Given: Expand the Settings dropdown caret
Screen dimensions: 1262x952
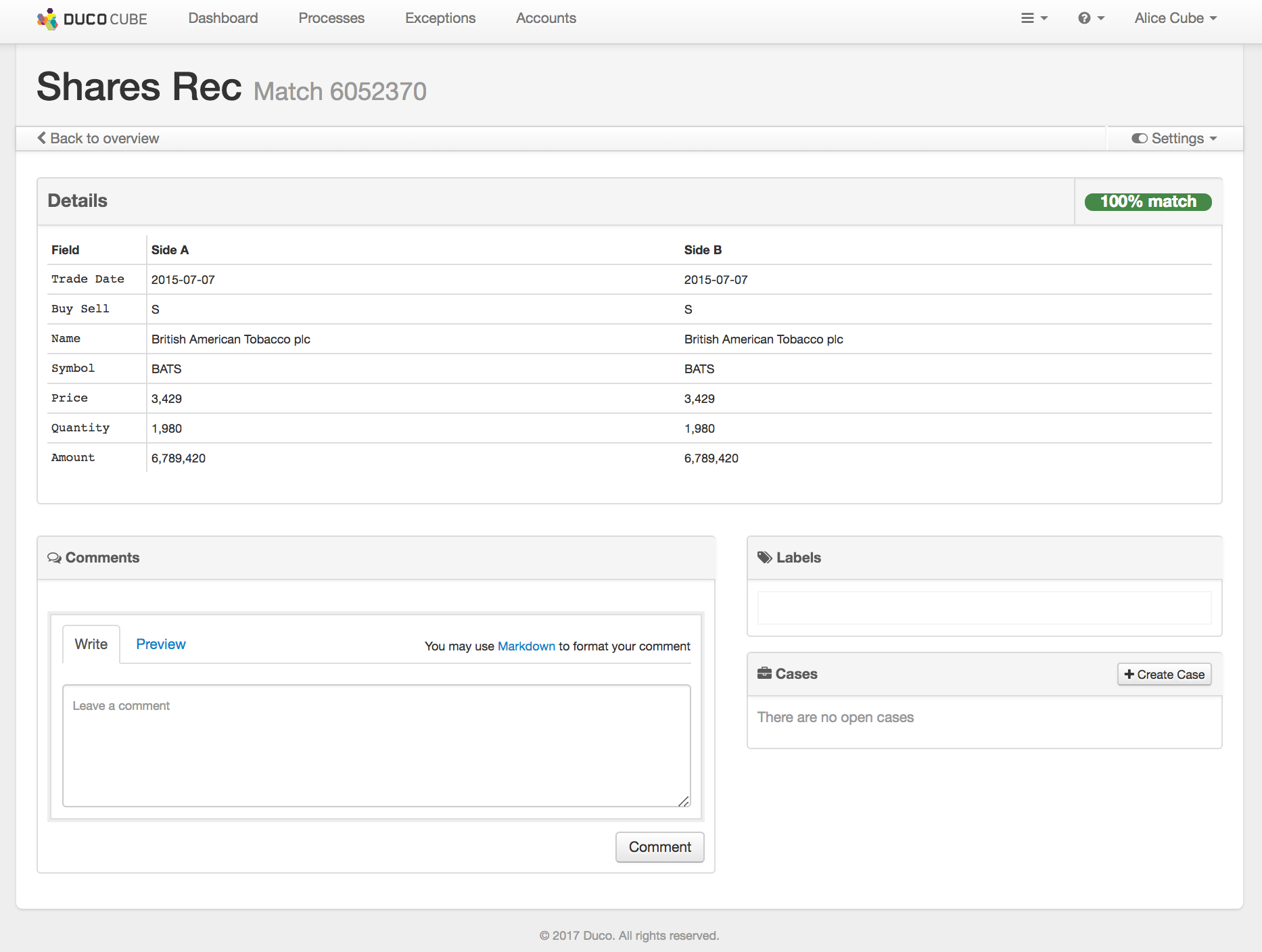Looking at the screenshot, I should click(x=1213, y=139).
